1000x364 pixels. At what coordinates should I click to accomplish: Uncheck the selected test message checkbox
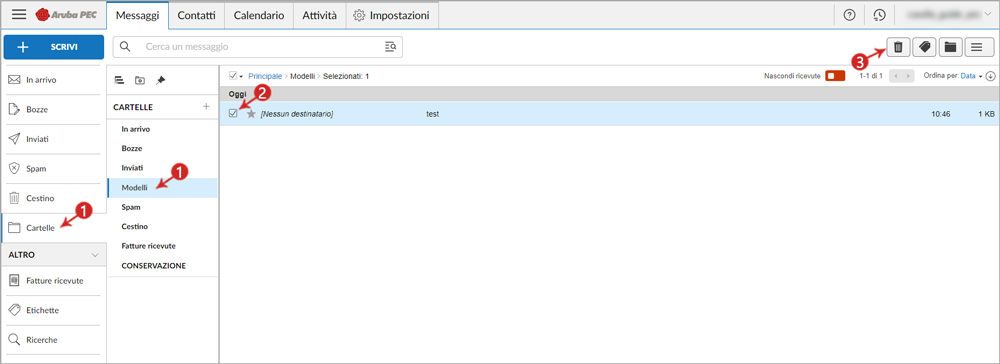tap(233, 113)
